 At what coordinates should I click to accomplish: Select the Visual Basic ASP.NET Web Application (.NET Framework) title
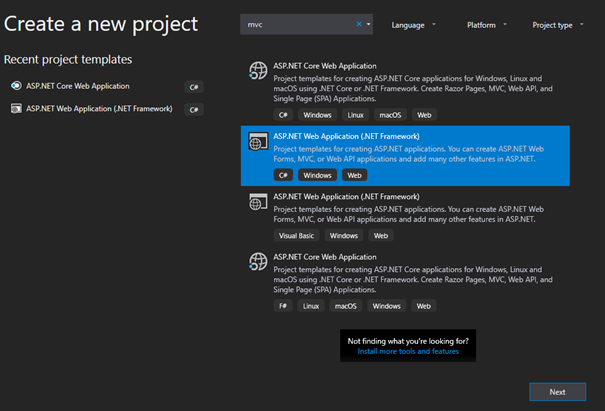tap(346, 196)
